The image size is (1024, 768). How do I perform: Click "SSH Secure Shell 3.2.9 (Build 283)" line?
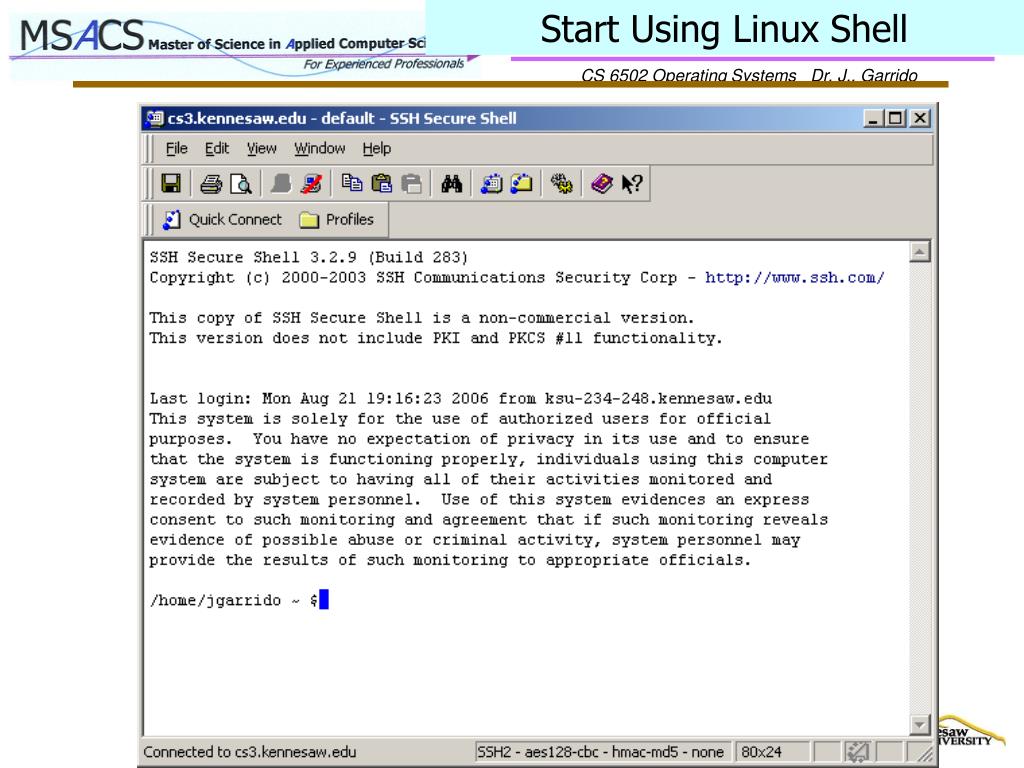click(x=308, y=257)
